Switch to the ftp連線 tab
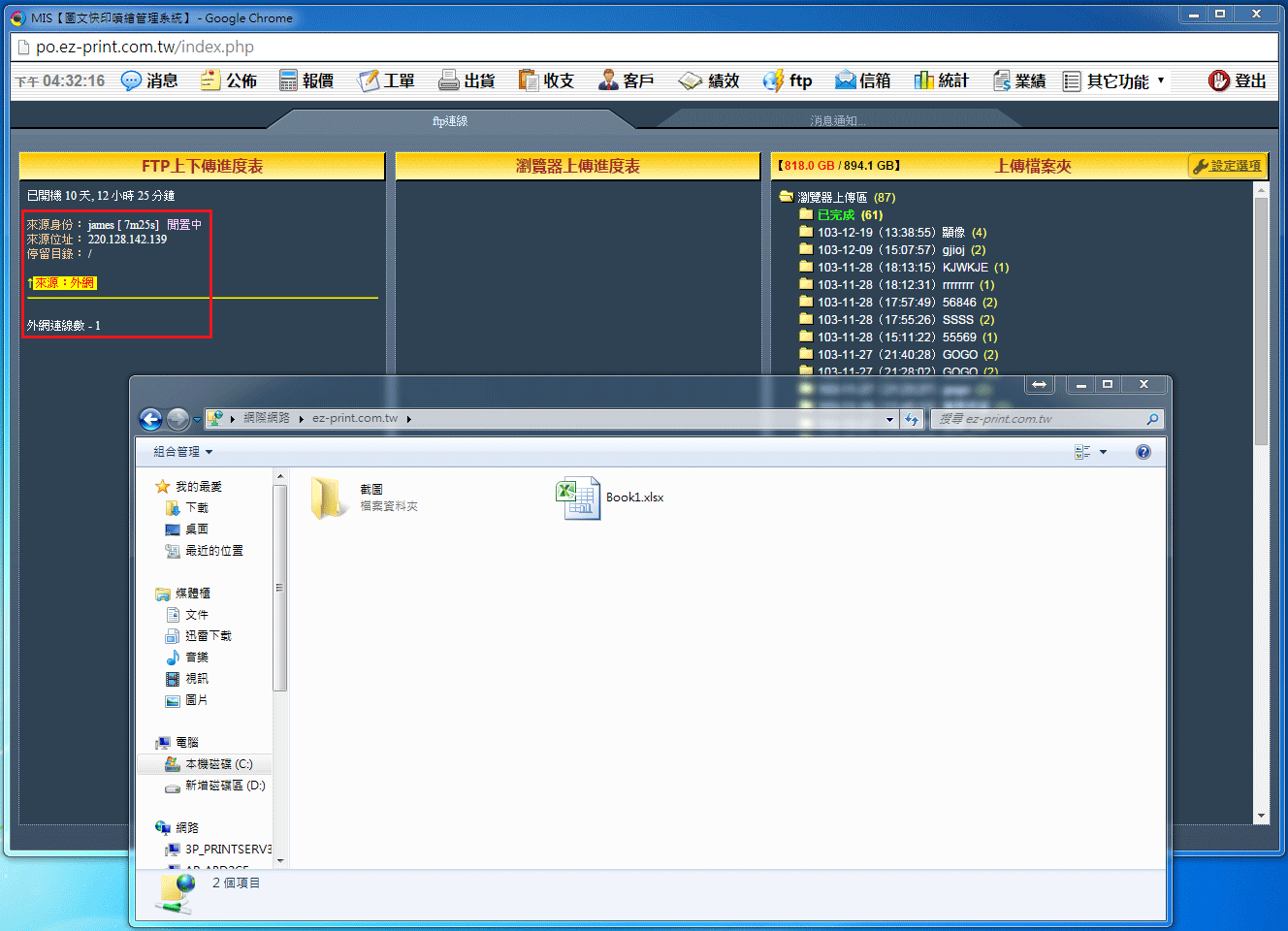This screenshot has width=1288, height=931. pyautogui.click(x=450, y=121)
